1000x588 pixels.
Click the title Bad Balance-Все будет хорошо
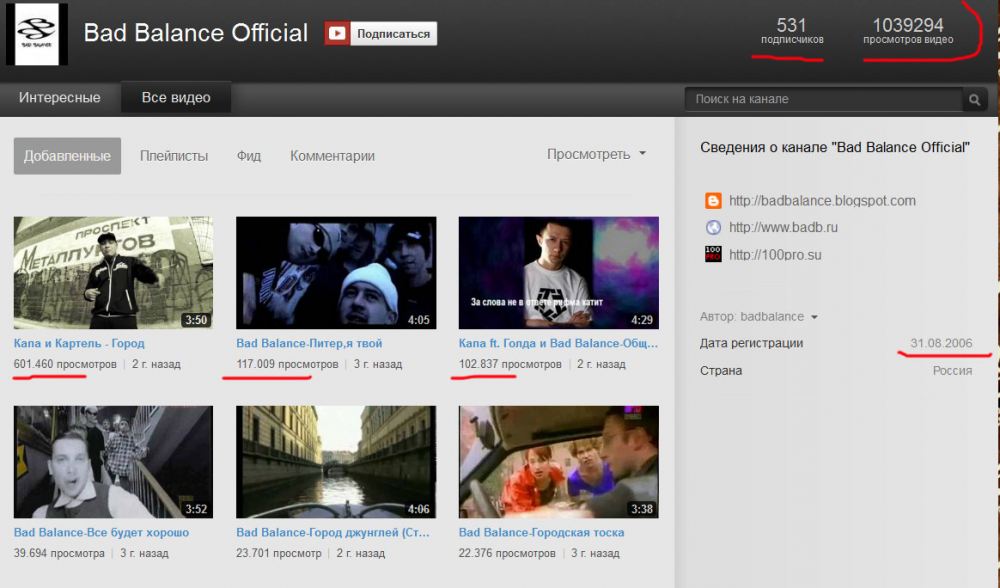pos(101,532)
